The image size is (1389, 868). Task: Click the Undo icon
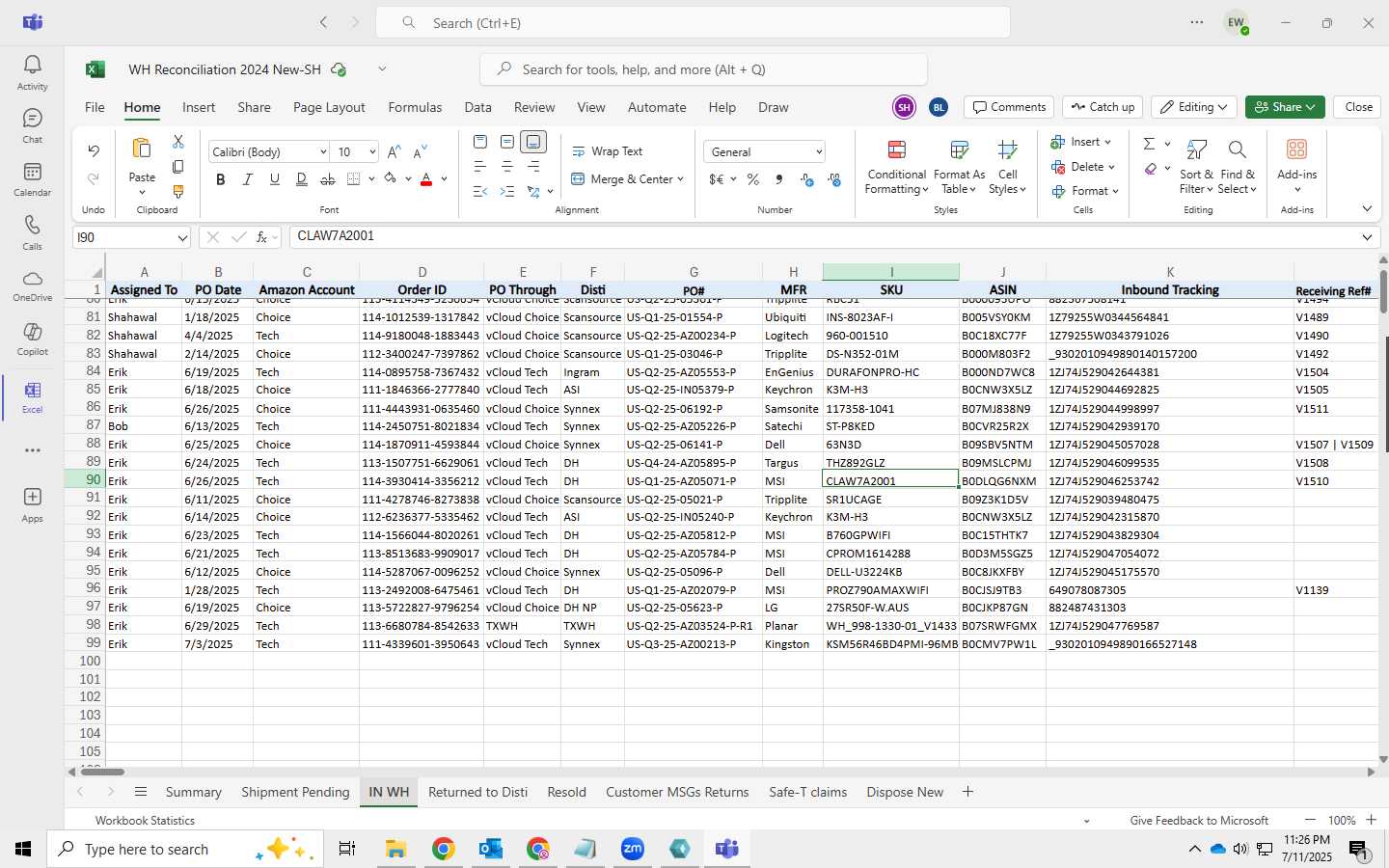[x=94, y=150]
